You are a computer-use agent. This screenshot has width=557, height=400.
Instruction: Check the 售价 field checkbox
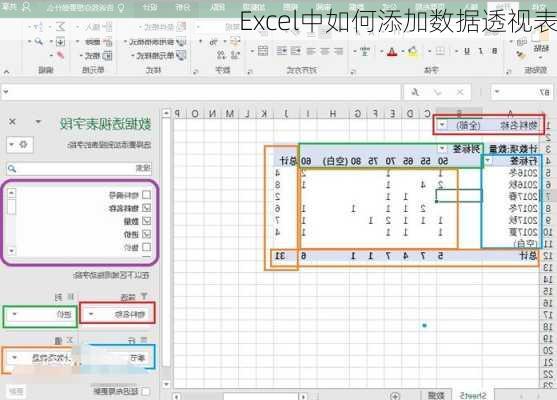click(x=146, y=247)
